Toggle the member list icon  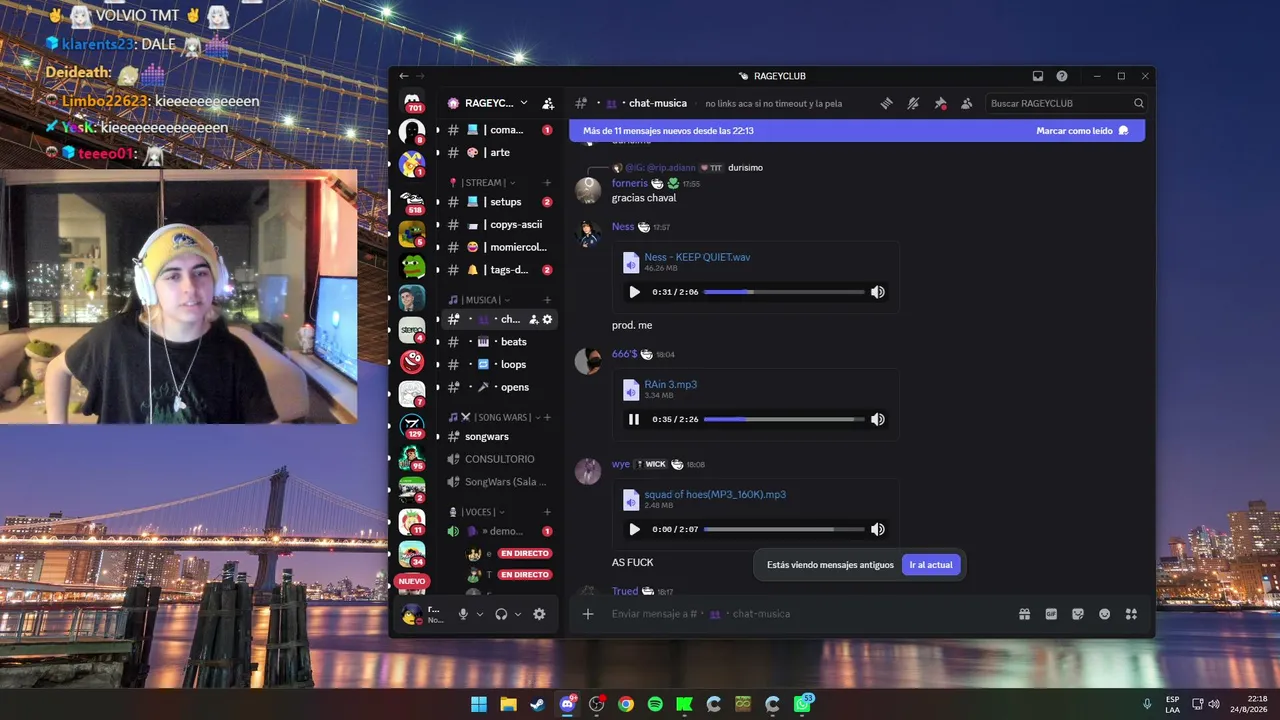pos(967,103)
